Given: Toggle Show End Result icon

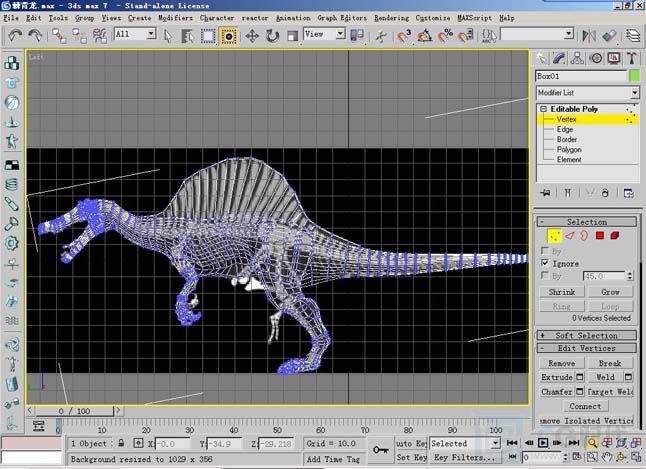Looking at the screenshot, I should tap(568, 193).
